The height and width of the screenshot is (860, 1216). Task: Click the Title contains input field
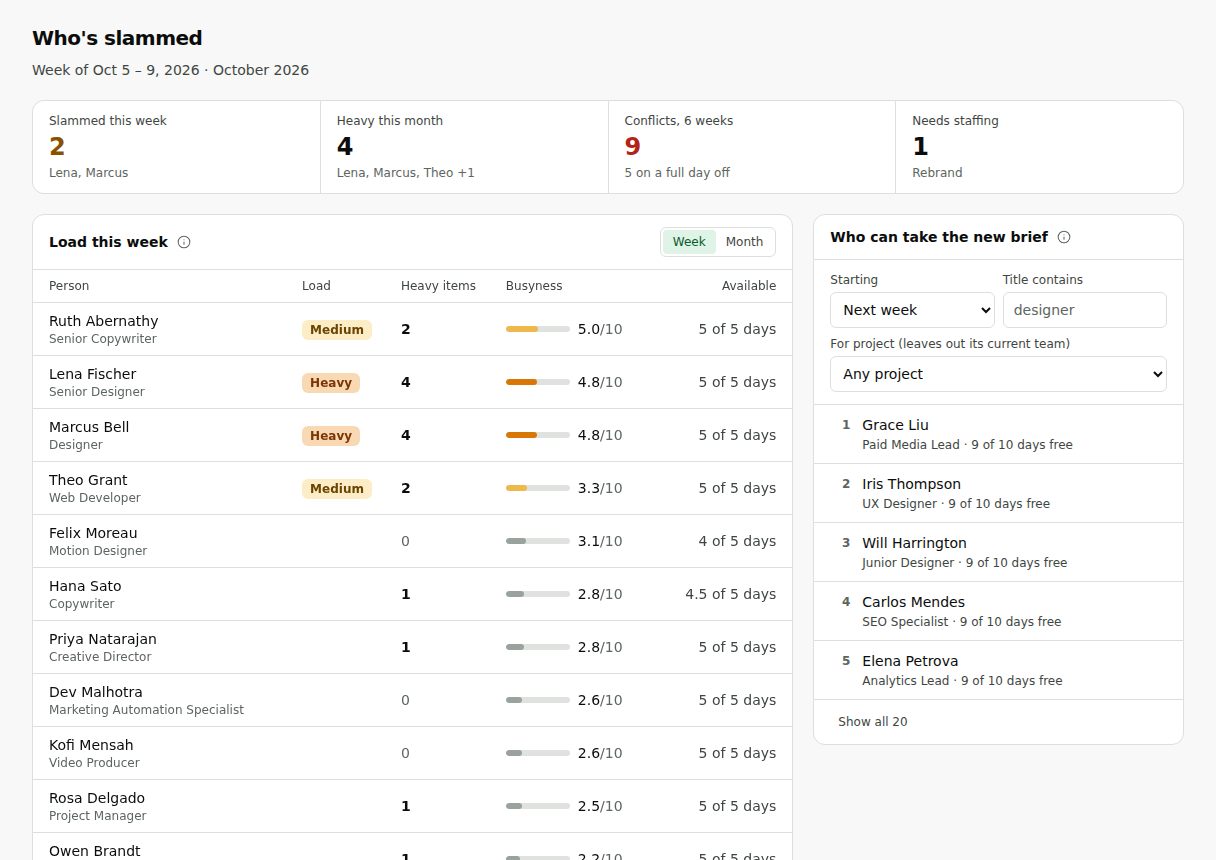coord(1084,310)
